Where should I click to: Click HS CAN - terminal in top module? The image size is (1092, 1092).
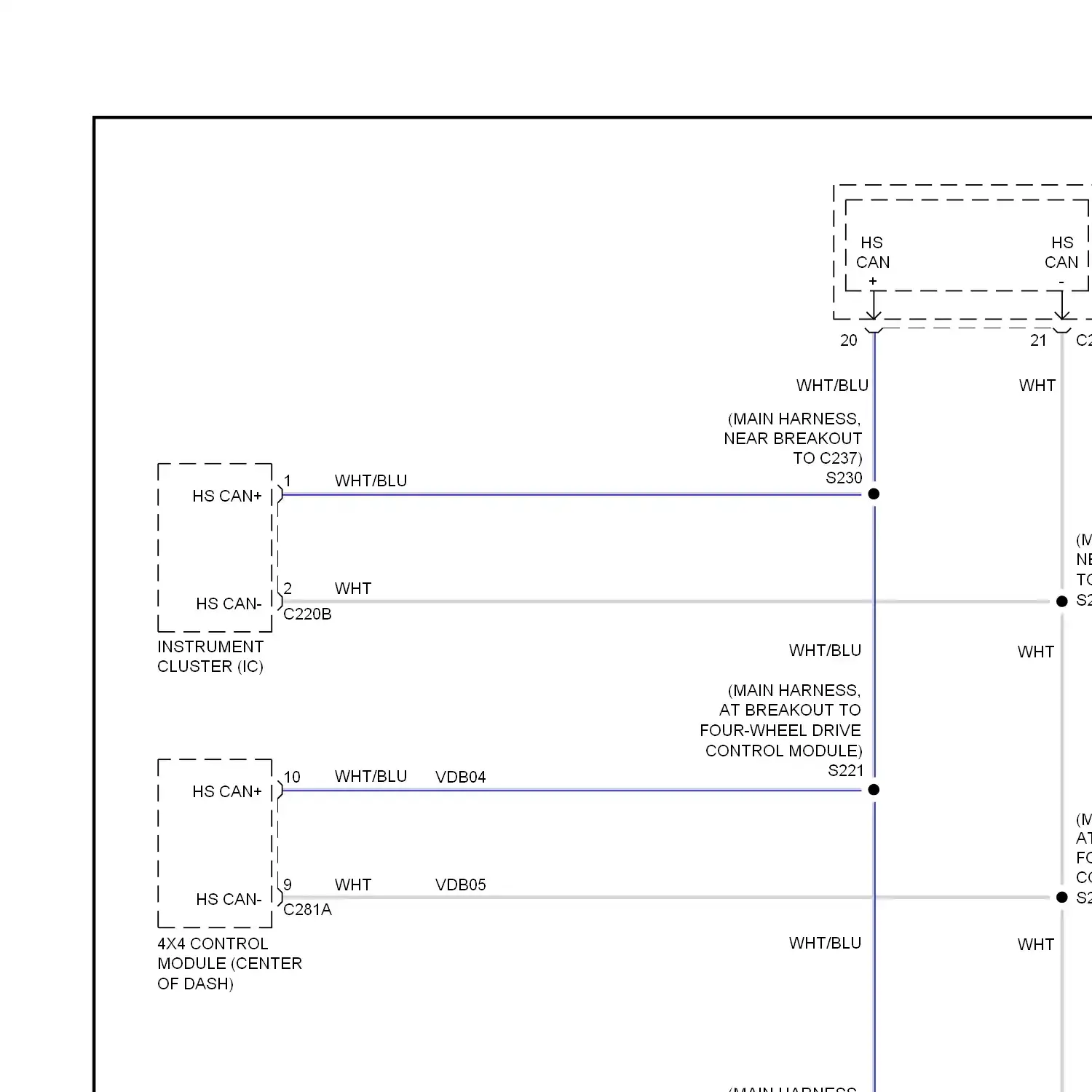1061,262
